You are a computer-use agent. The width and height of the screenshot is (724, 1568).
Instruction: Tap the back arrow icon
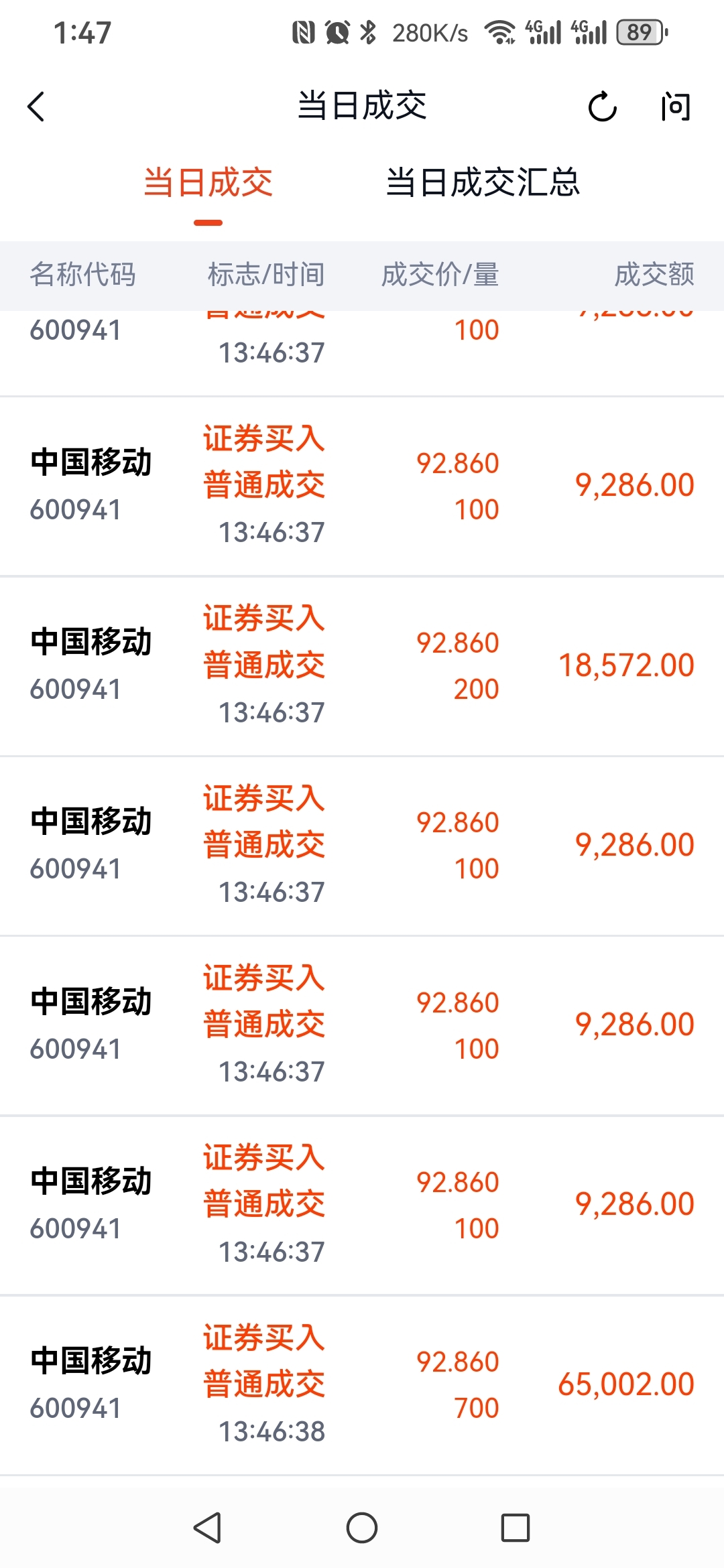coord(36,107)
